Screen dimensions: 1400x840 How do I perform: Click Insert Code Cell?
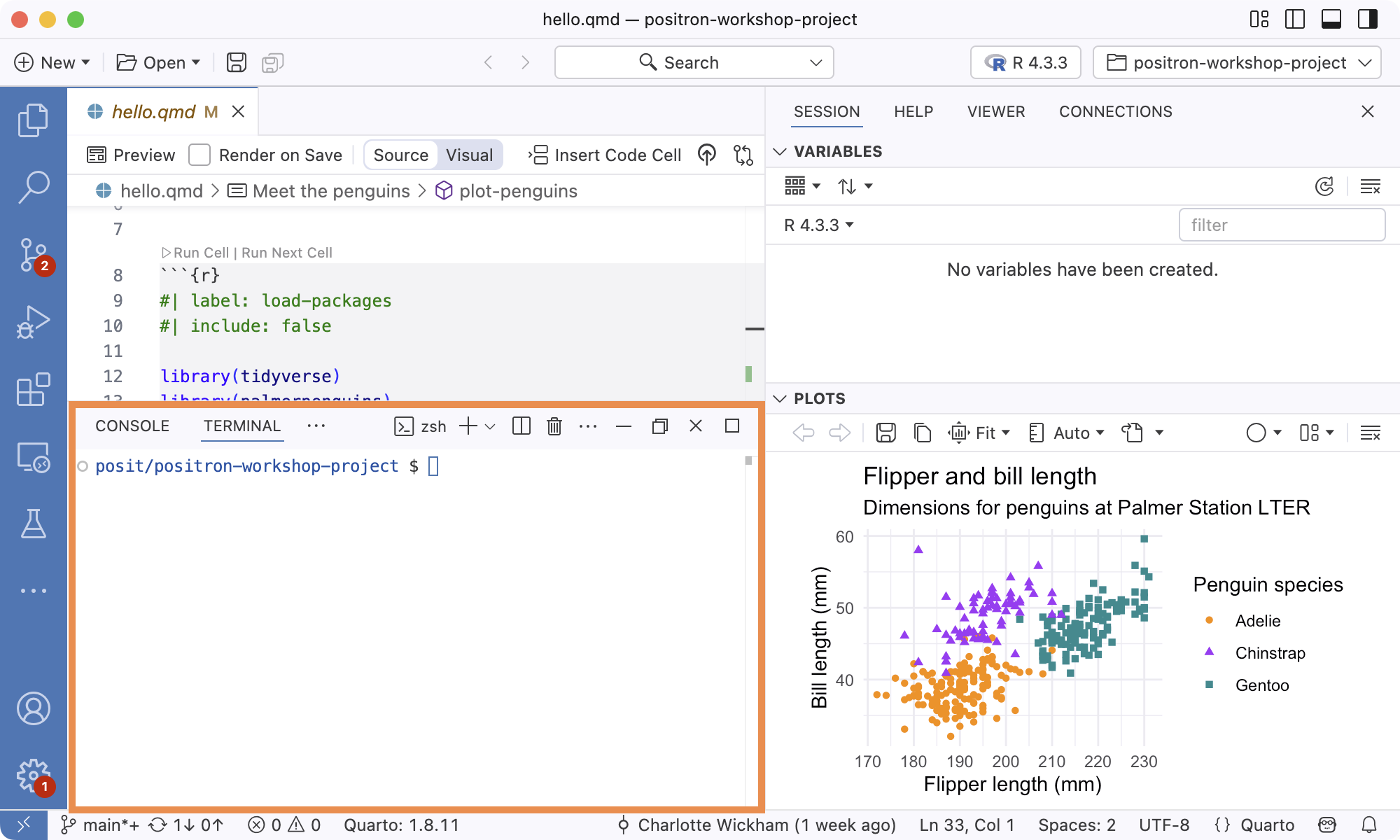605,155
